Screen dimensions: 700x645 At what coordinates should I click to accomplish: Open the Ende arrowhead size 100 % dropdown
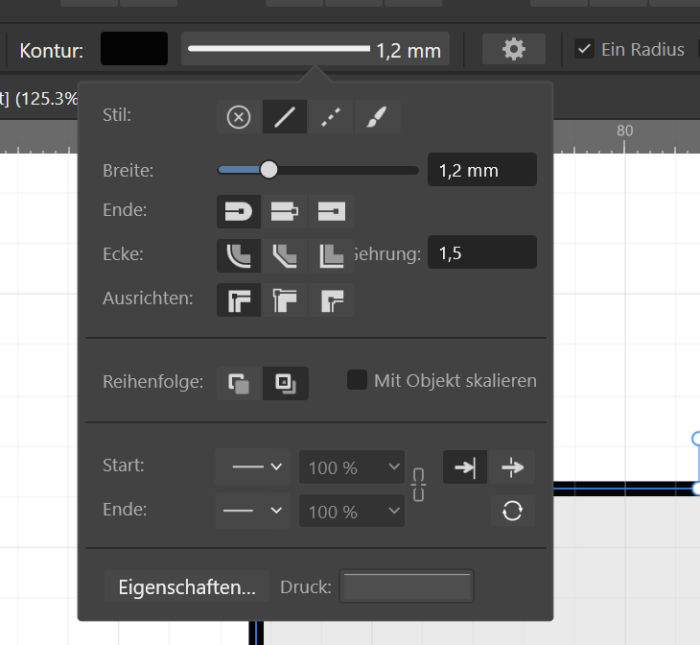point(352,511)
